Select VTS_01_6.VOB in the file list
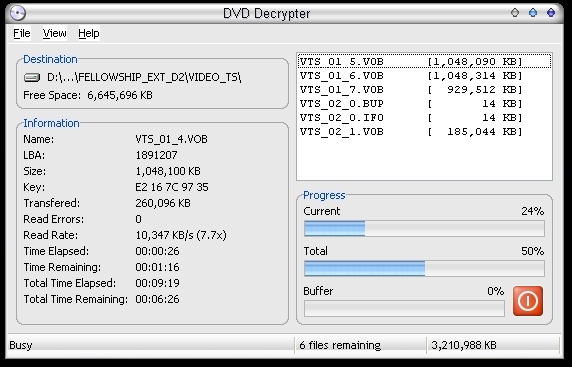This screenshot has width=572, height=367. [x=424, y=76]
